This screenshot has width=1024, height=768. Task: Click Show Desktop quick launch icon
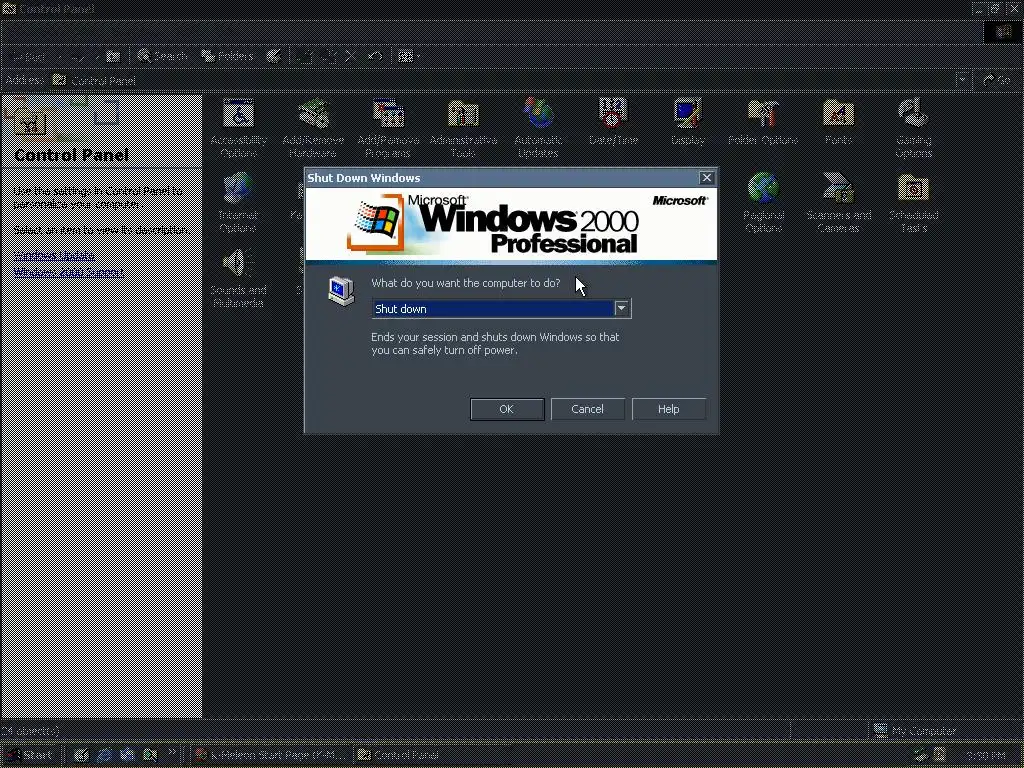point(81,755)
